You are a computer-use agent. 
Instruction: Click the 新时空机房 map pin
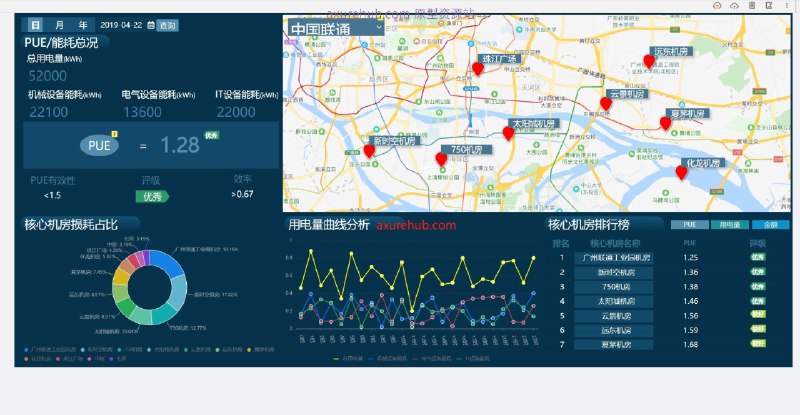pyautogui.click(x=369, y=151)
